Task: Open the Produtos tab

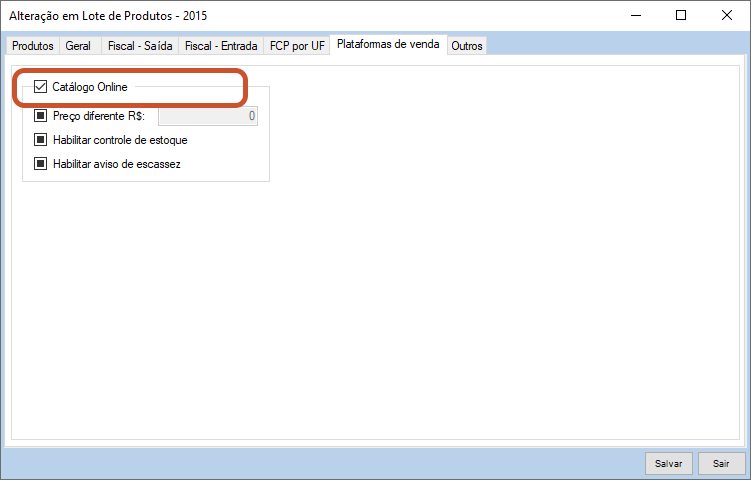Action: click(33, 46)
